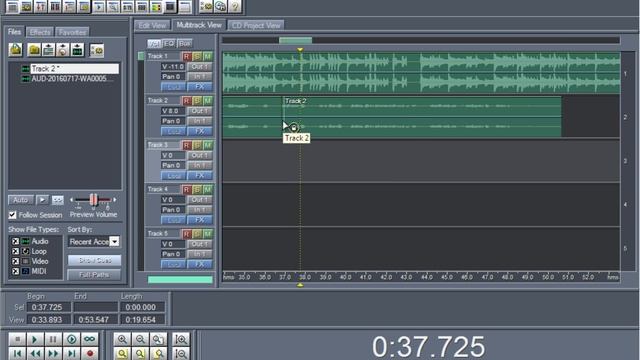The image size is (640, 360).
Task: Click the Play Looped infinity button
Action: 90,339
